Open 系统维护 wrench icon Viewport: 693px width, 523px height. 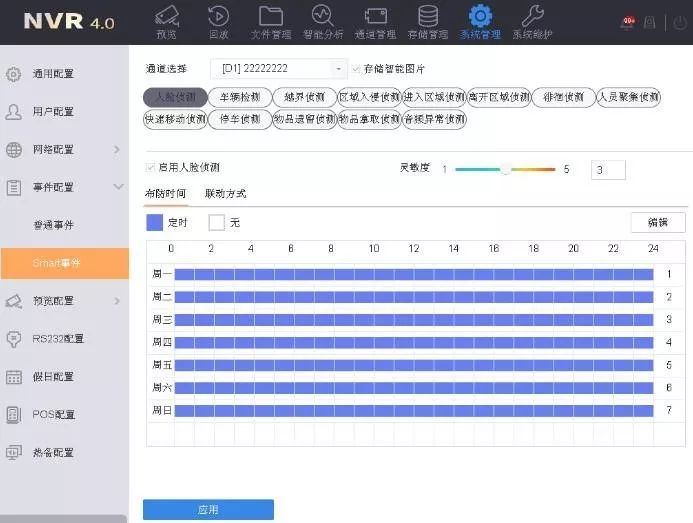pos(532,21)
